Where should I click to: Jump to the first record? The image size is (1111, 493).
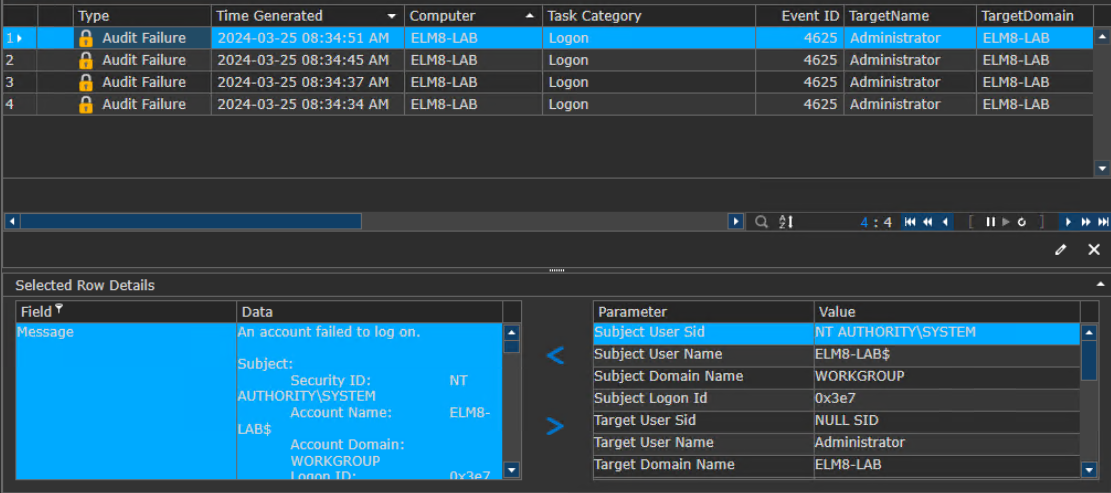[910, 222]
